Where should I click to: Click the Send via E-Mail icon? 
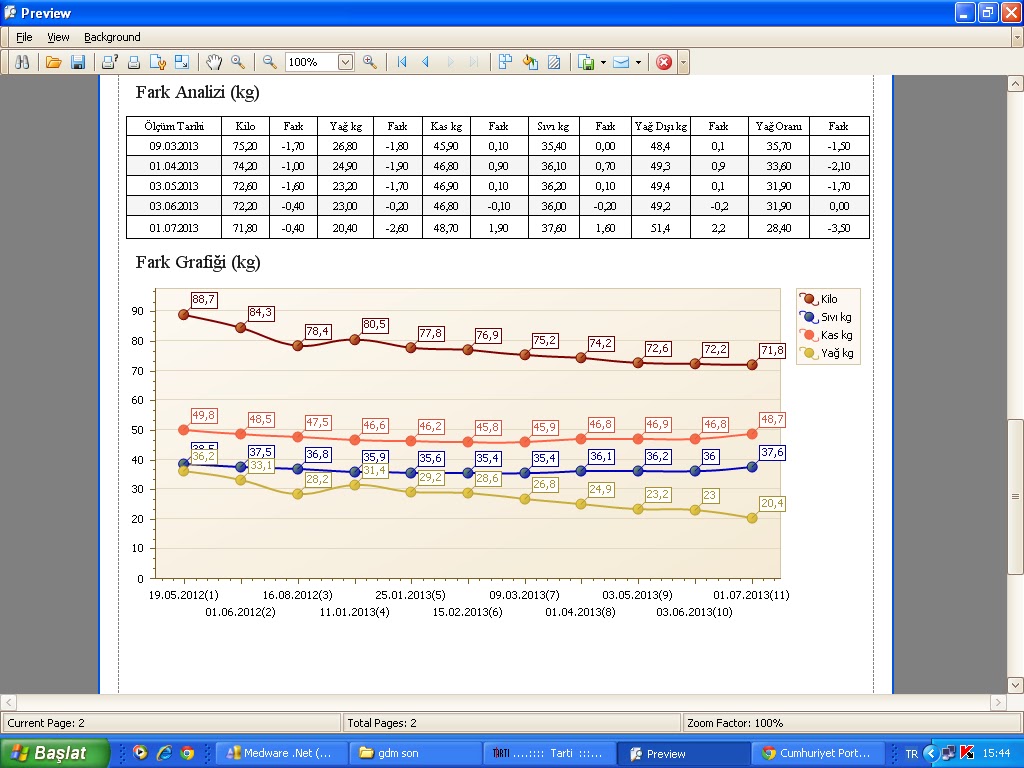pyautogui.click(x=621, y=62)
